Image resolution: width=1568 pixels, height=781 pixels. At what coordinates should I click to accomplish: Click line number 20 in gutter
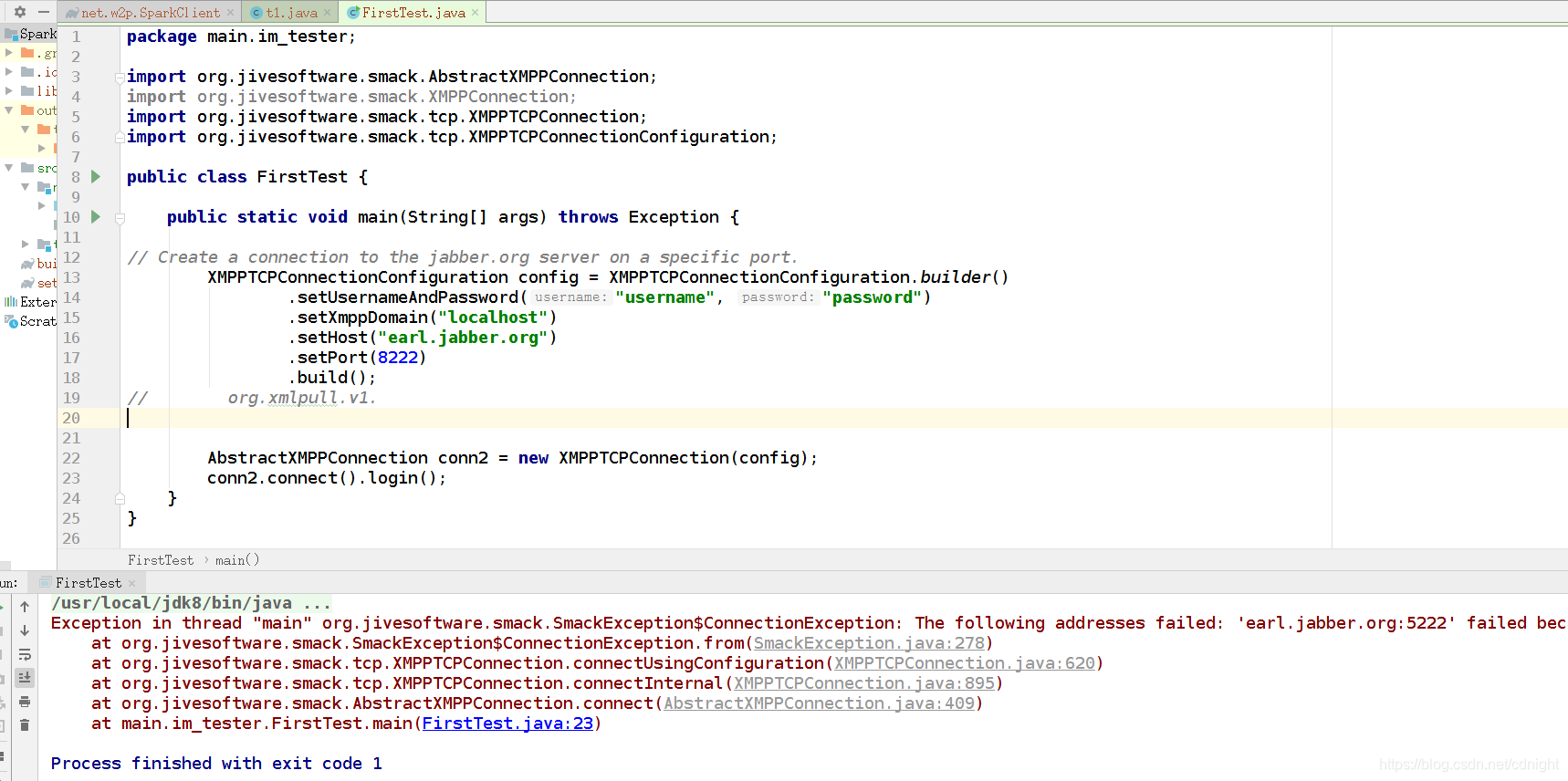pos(71,418)
